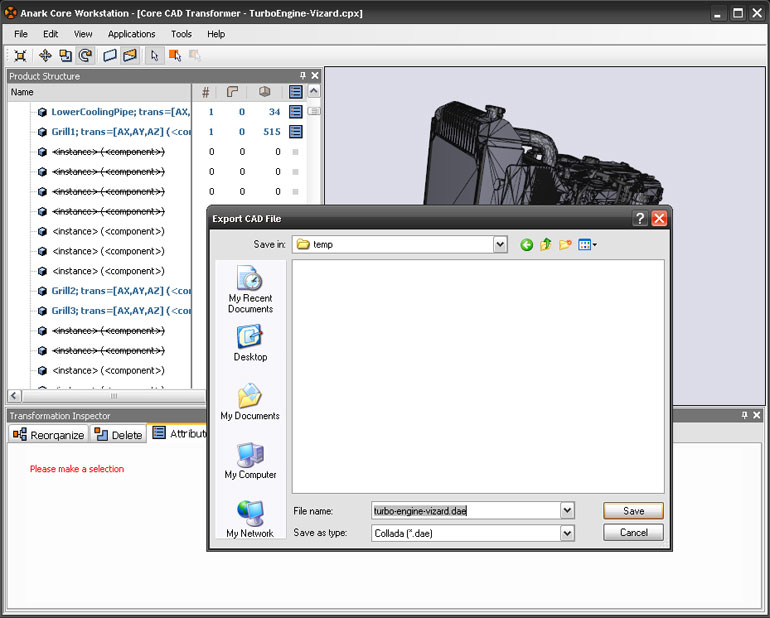The image size is (770, 618).
Task: Open My Network location
Action: point(250,519)
